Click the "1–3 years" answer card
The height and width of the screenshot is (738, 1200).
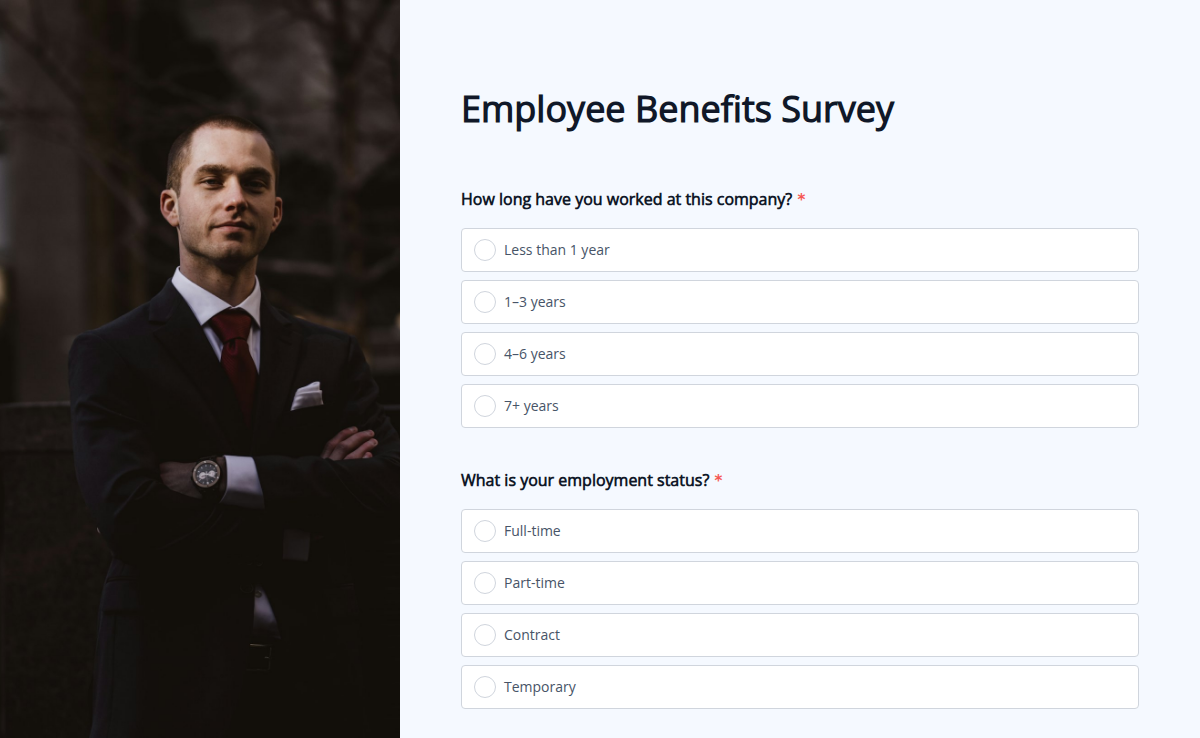800,302
